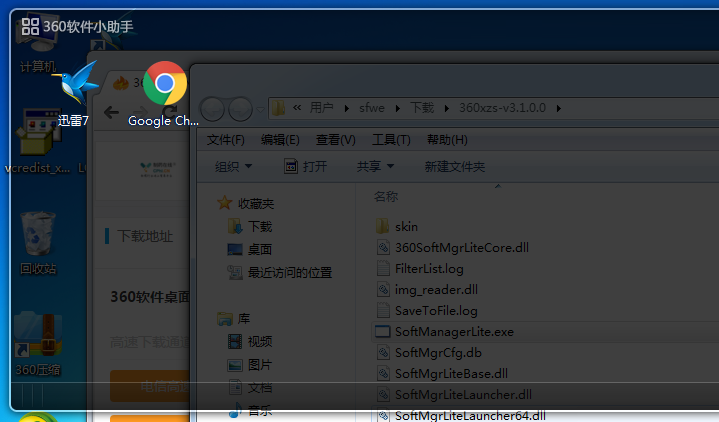Select the skin folder icon
The height and width of the screenshot is (422, 719).
(x=383, y=226)
